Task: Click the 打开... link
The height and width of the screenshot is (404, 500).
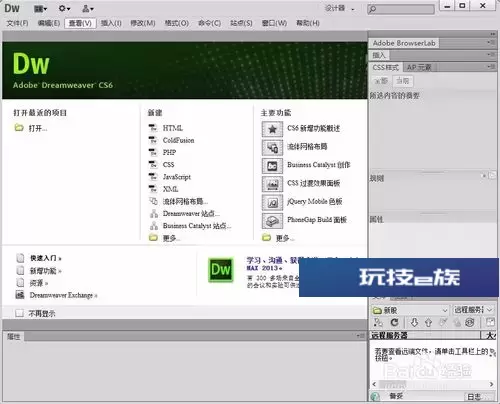Action: tap(38, 128)
